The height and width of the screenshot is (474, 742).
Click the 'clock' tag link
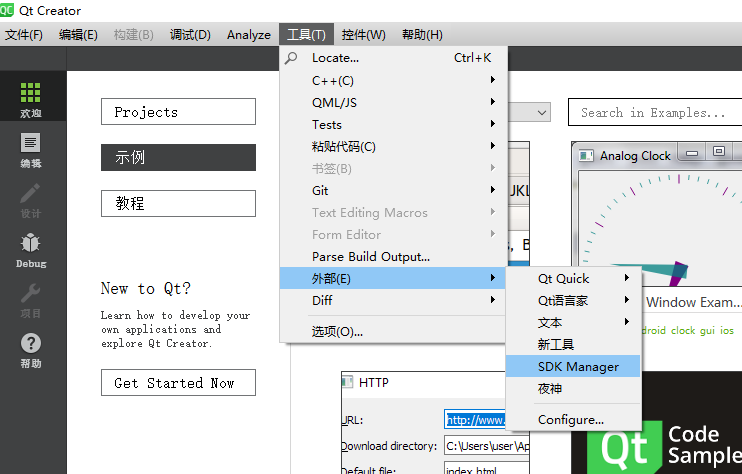point(682,330)
